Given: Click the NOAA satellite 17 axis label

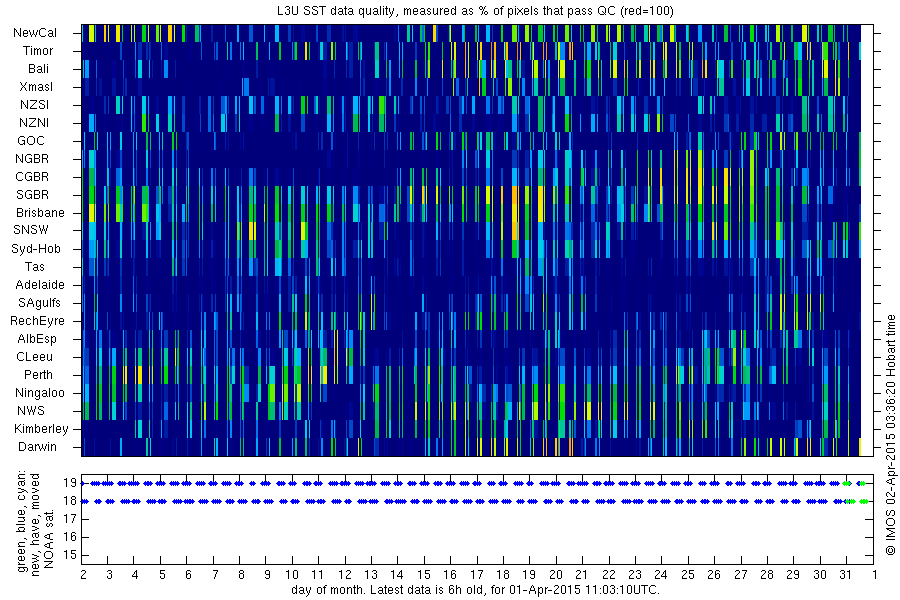Looking at the screenshot, I should [x=70, y=519].
